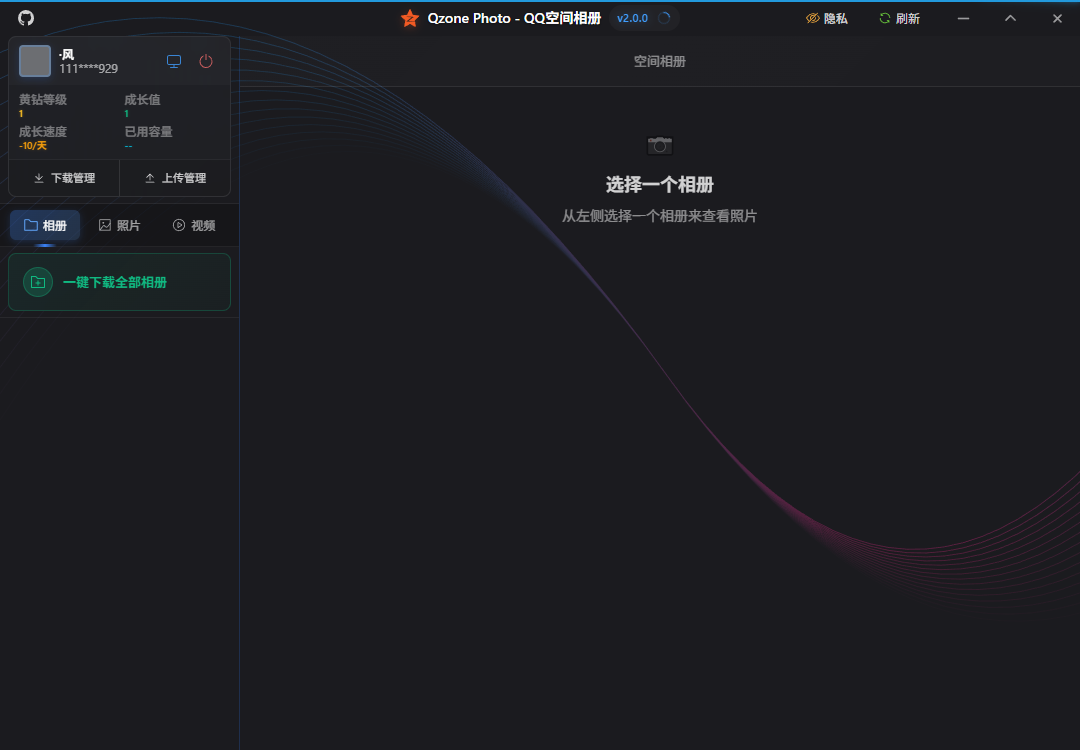
Task: Switch to the 视频 videos tab
Action: 194,225
